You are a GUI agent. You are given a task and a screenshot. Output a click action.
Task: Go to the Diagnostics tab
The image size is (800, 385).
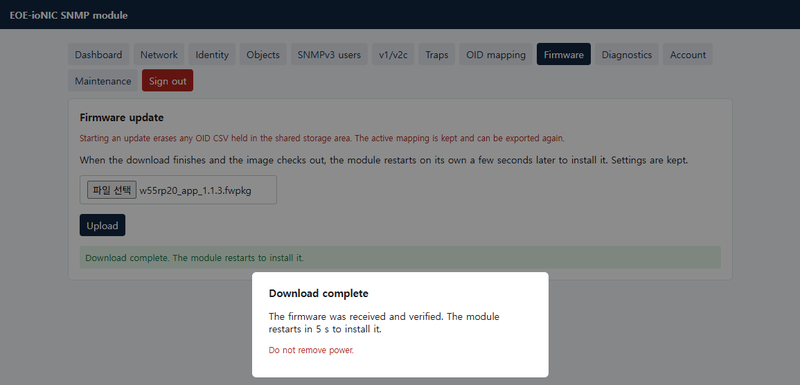pyautogui.click(x=627, y=55)
